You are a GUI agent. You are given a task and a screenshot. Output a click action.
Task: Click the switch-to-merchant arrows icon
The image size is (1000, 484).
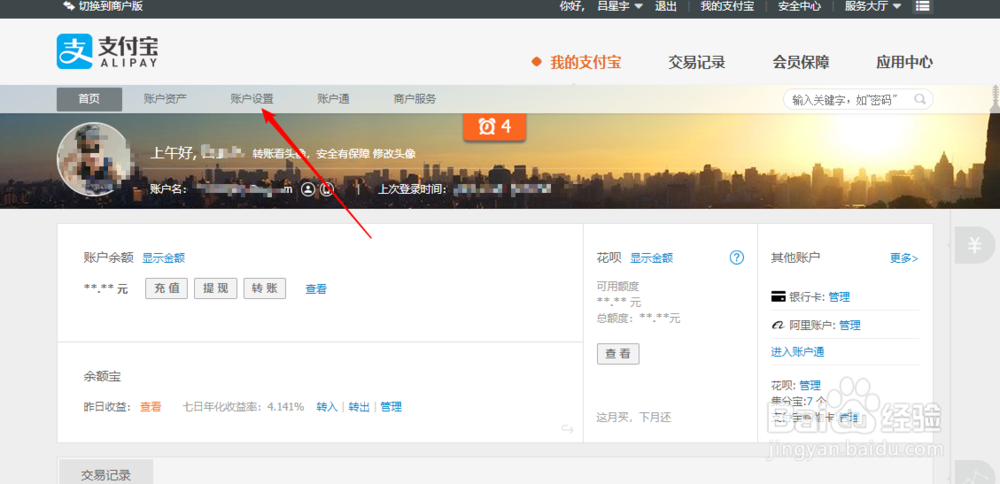[70, 6]
